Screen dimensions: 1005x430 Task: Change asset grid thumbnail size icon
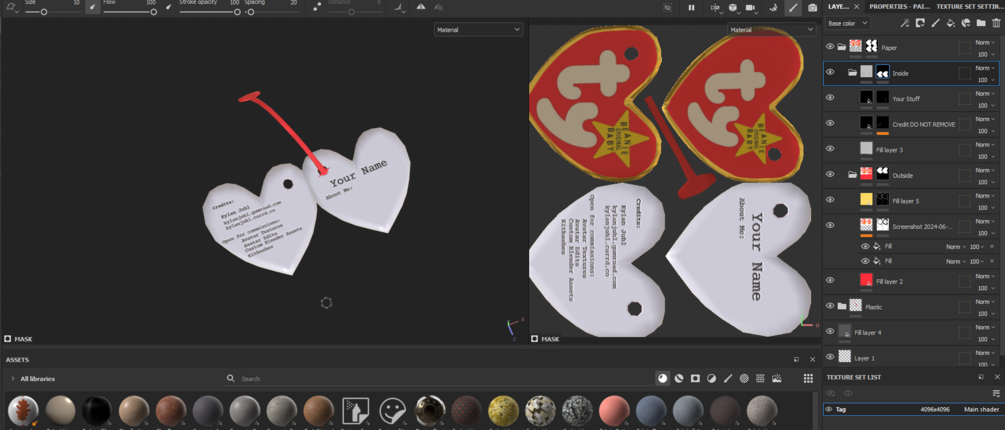[808, 379]
